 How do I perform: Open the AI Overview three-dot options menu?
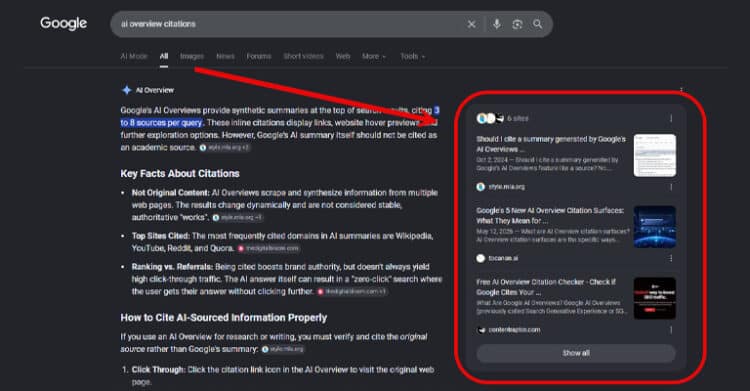click(x=681, y=90)
